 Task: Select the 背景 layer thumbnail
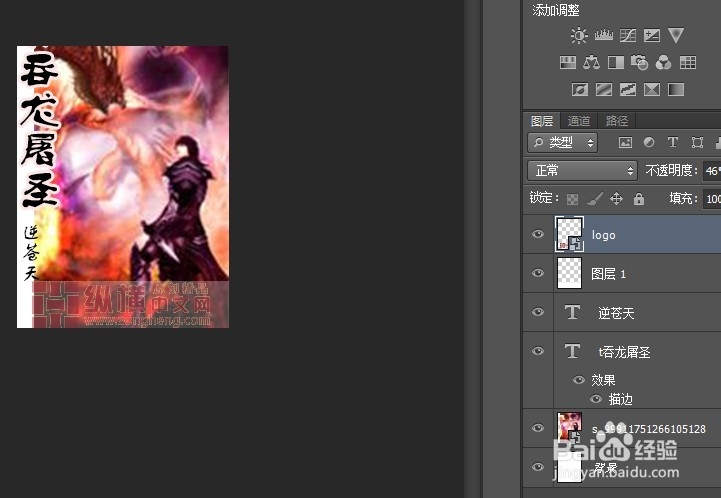tap(569, 467)
